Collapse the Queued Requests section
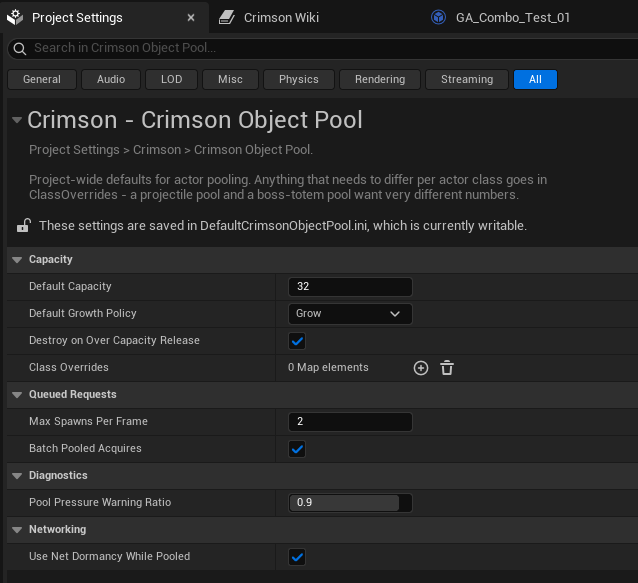Image resolution: width=638 pixels, height=583 pixels. [x=17, y=395]
